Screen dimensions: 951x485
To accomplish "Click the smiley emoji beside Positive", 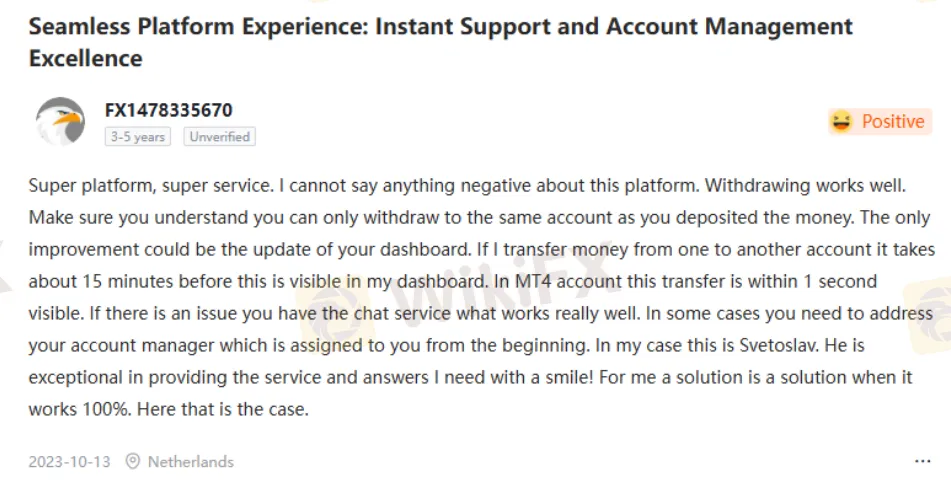I will coord(841,122).
